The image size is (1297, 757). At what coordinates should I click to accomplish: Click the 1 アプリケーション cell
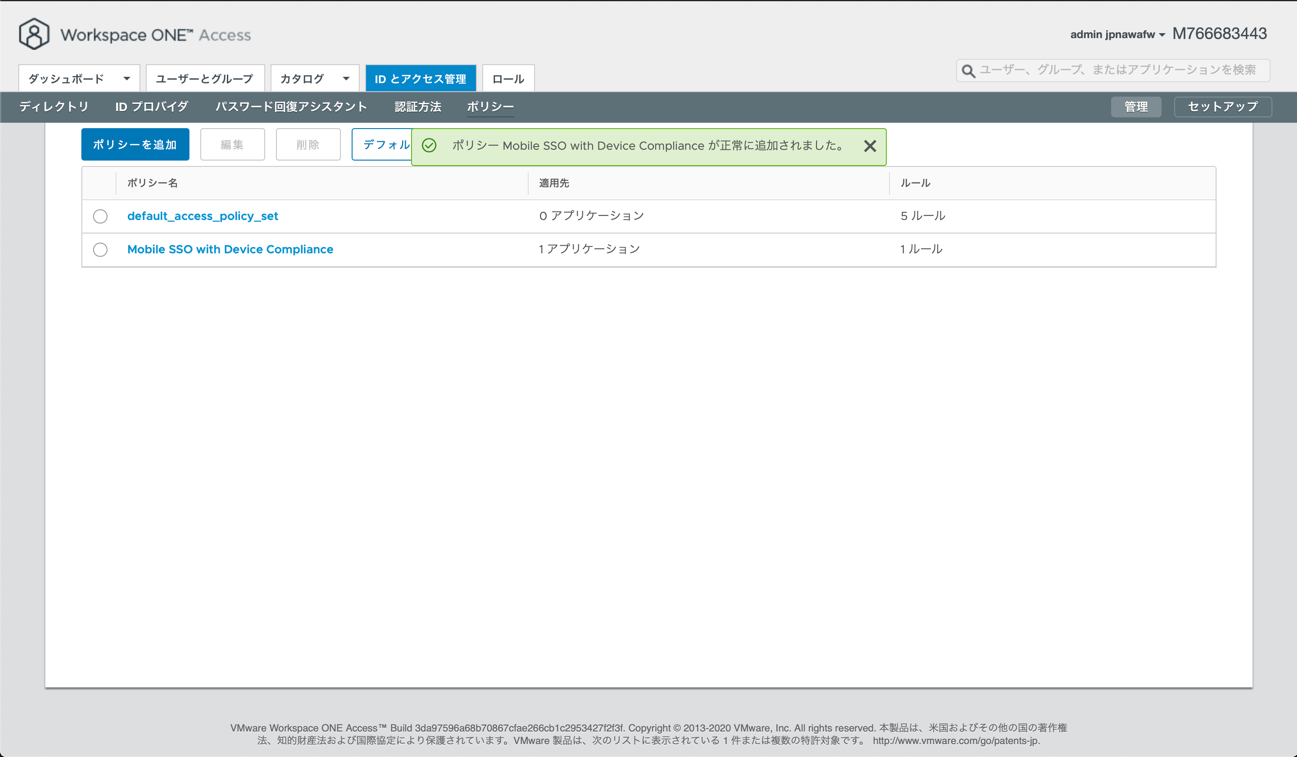(590, 250)
